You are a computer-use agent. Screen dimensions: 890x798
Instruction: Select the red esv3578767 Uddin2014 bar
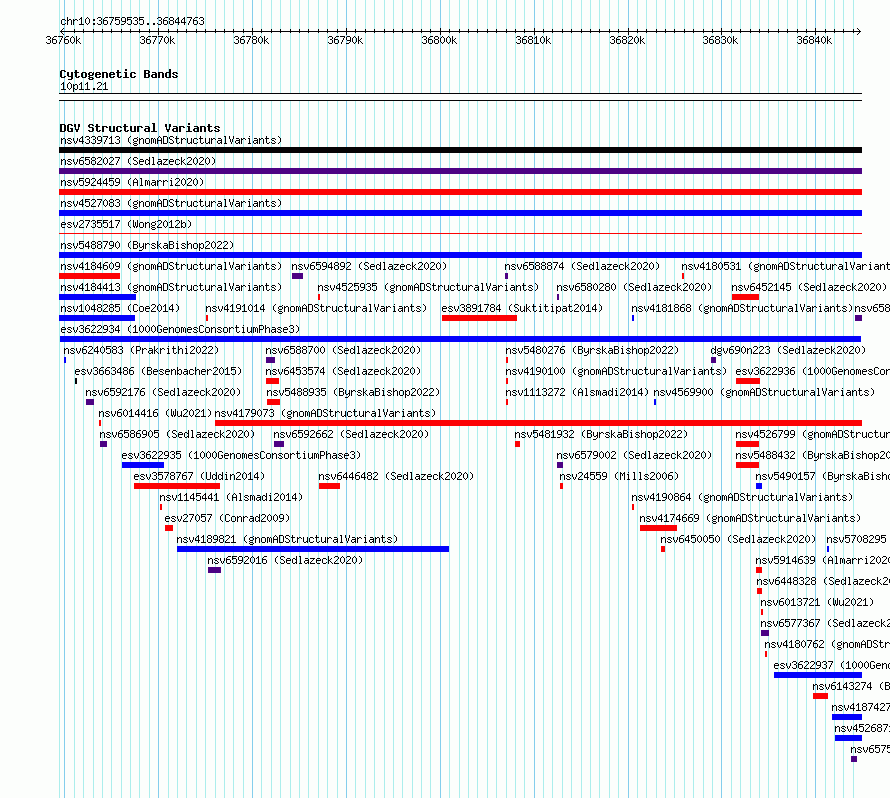[x=177, y=486]
